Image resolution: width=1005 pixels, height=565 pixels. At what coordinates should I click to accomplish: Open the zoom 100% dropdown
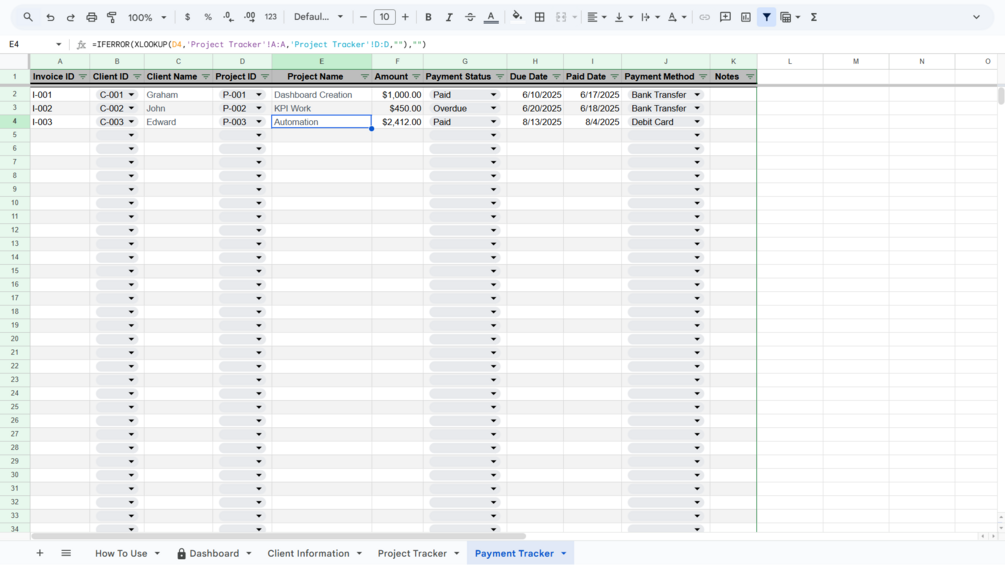(147, 17)
